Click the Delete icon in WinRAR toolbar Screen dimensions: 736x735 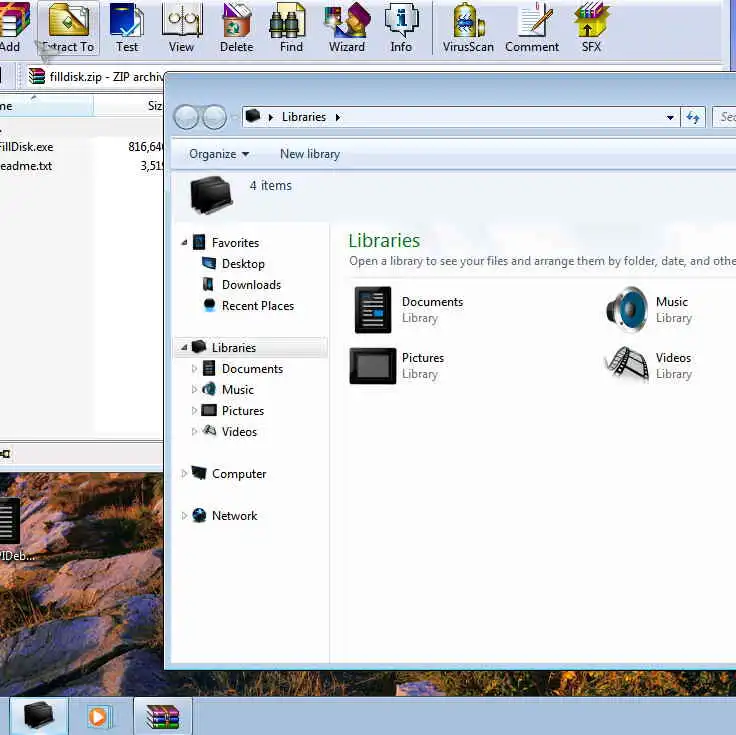pos(236,27)
